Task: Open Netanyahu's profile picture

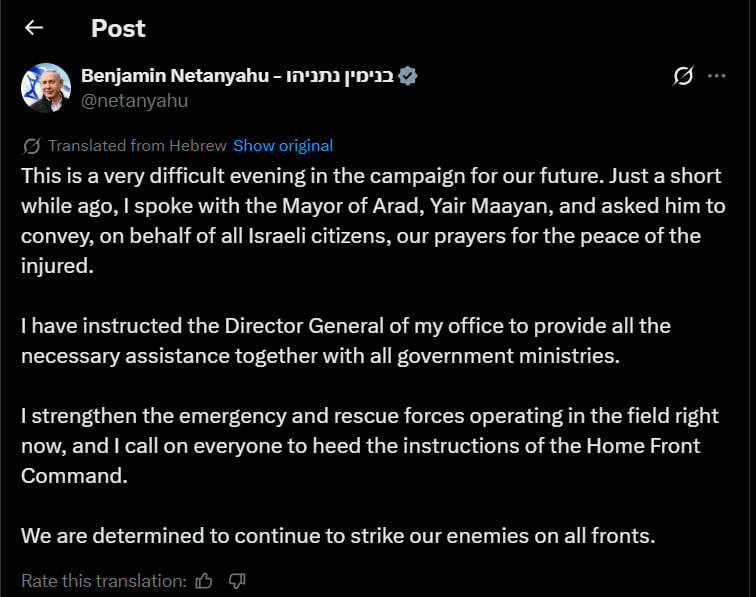Action: [46, 88]
